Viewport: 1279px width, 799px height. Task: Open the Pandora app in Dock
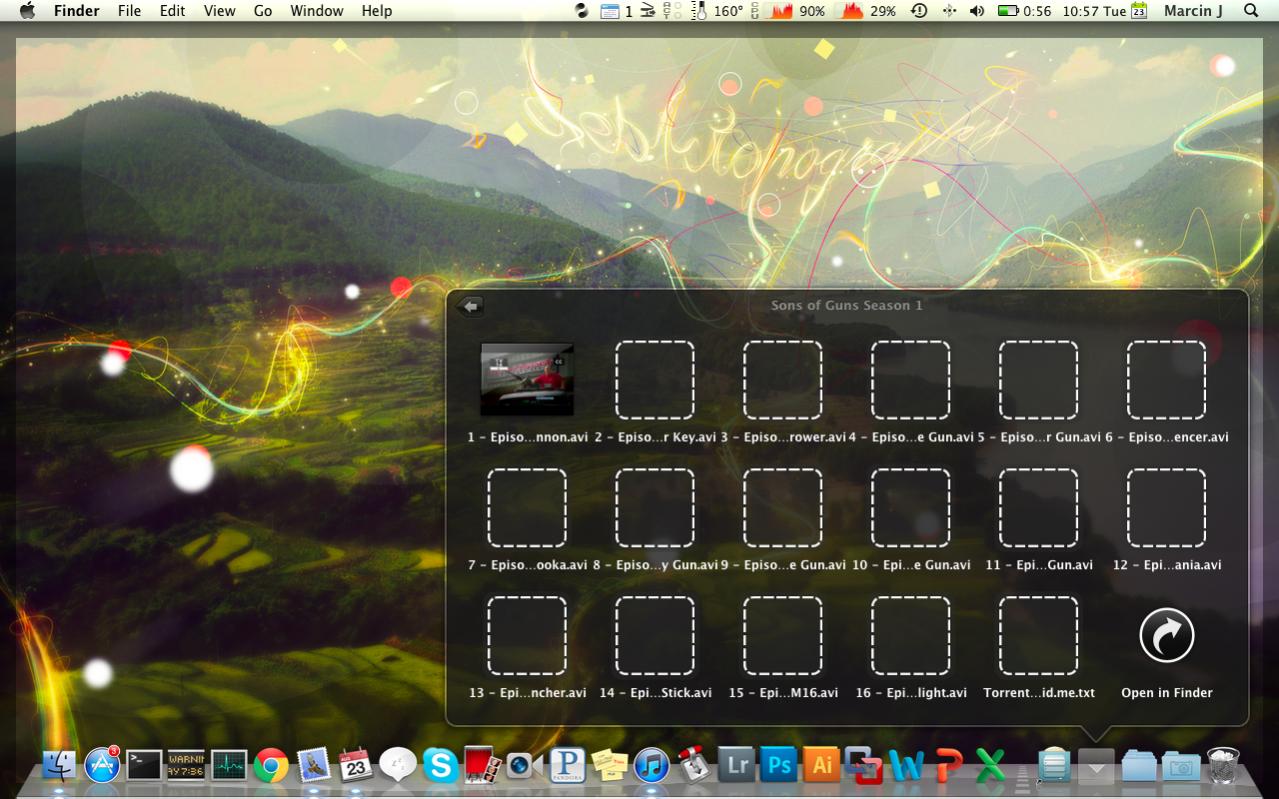coord(567,765)
